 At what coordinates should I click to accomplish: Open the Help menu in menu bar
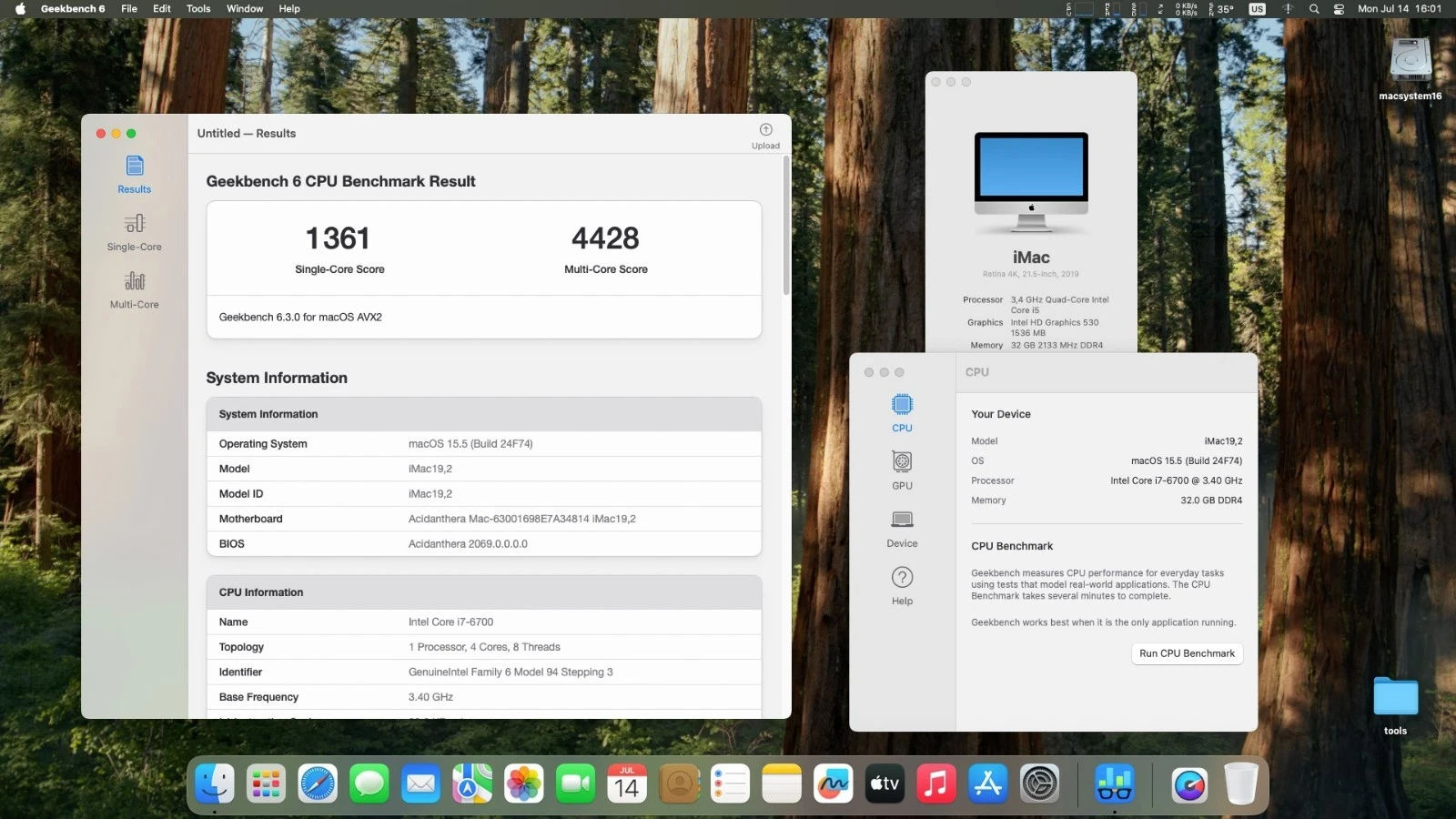point(289,9)
